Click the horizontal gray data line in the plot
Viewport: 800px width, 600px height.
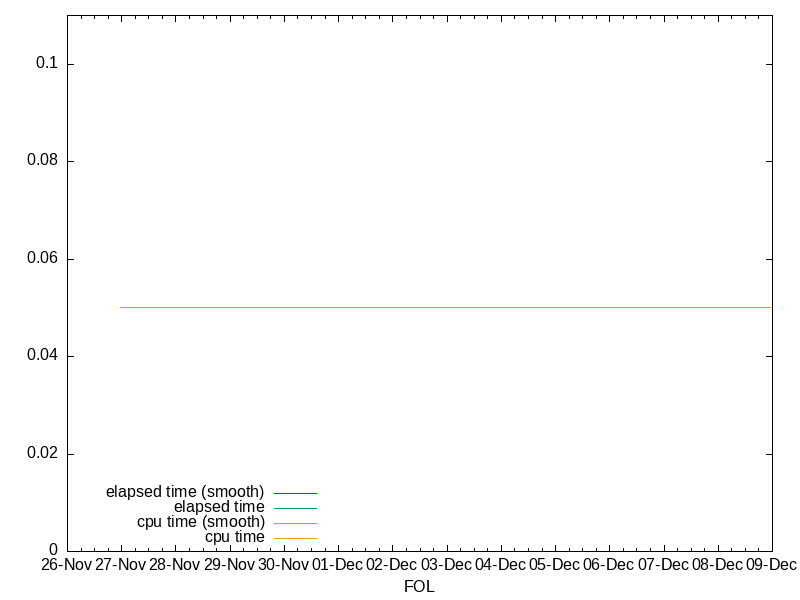[445, 307]
